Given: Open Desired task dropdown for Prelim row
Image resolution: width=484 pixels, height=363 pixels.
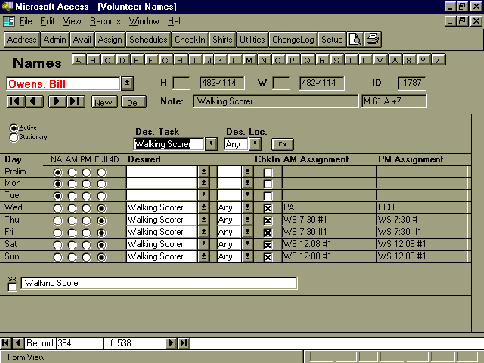Looking at the screenshot, I should click(204, 172).
